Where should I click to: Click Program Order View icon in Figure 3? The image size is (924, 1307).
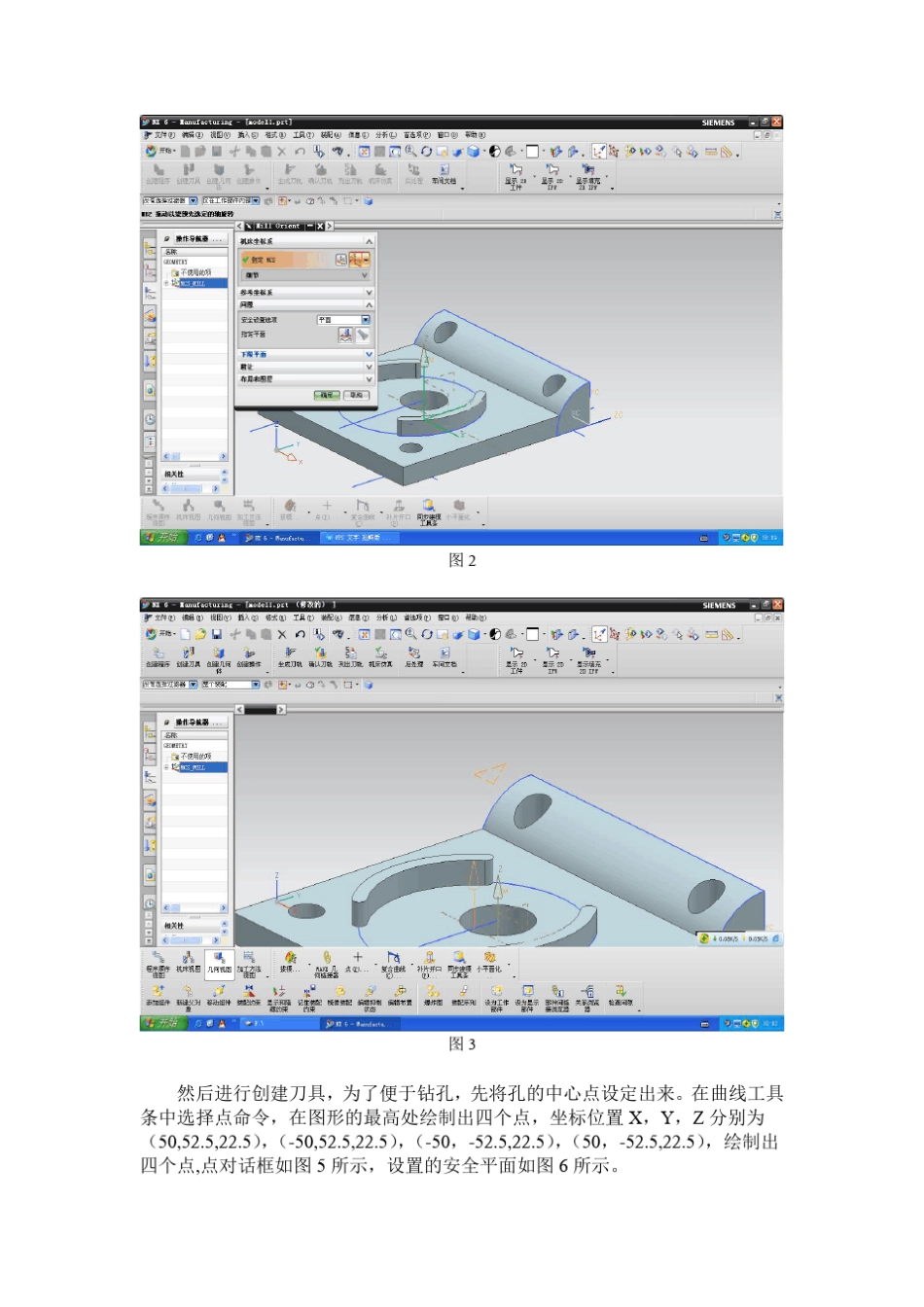158,963
